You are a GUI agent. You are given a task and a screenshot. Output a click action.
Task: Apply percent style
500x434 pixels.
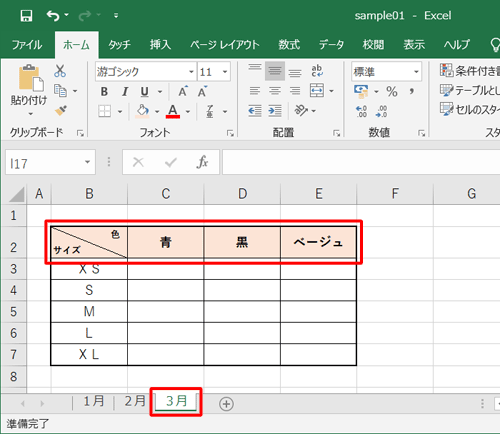coord(392,91)
